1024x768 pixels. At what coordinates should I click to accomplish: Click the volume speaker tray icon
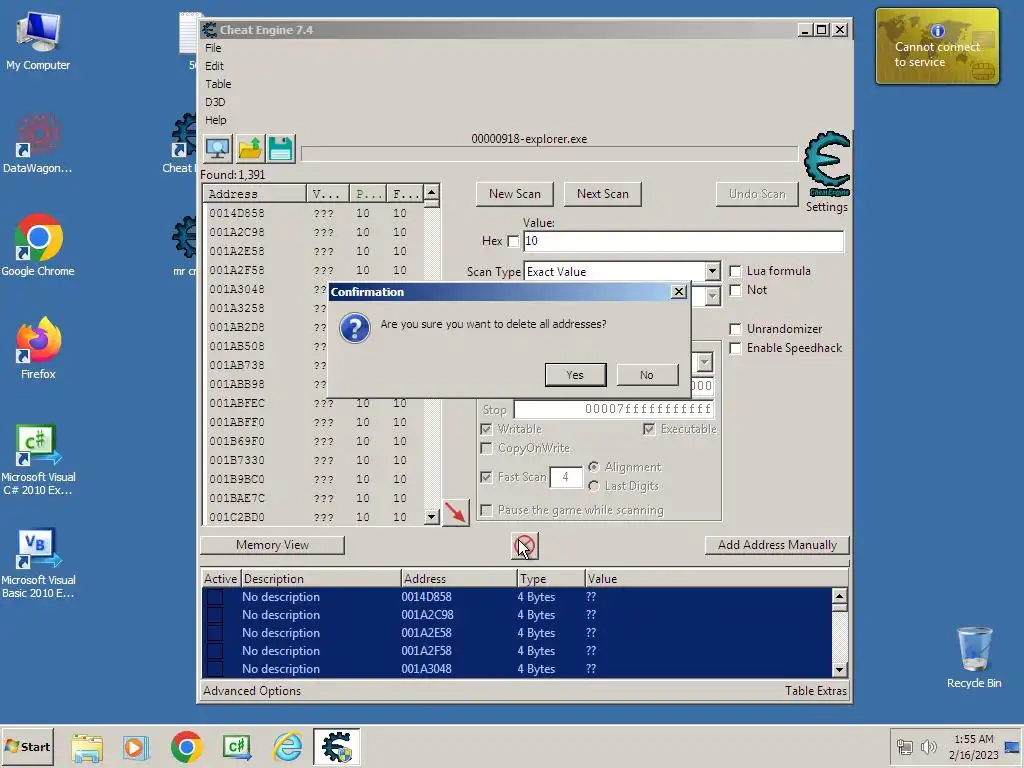928,746
